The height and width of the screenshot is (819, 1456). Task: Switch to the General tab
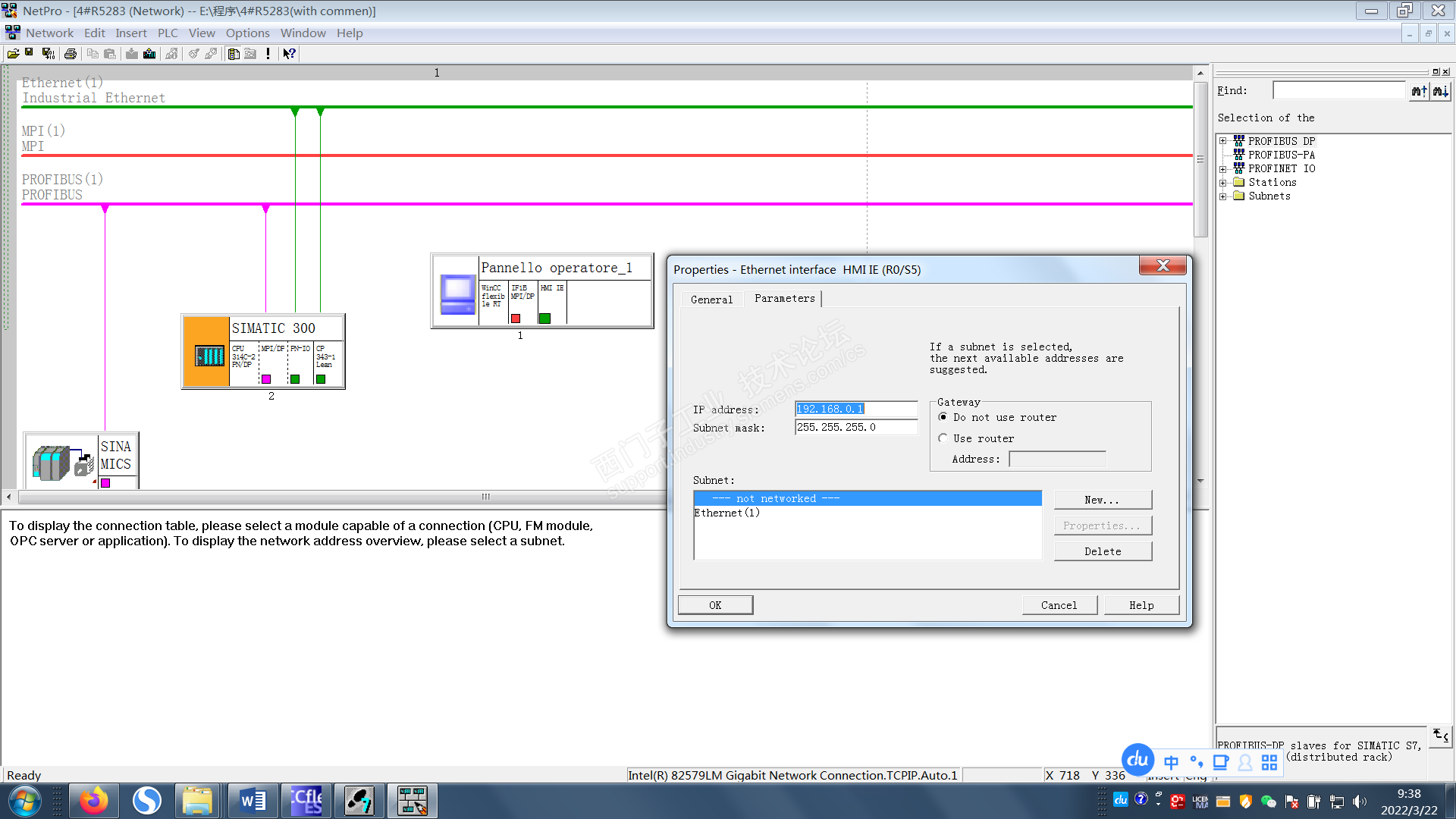711,300
